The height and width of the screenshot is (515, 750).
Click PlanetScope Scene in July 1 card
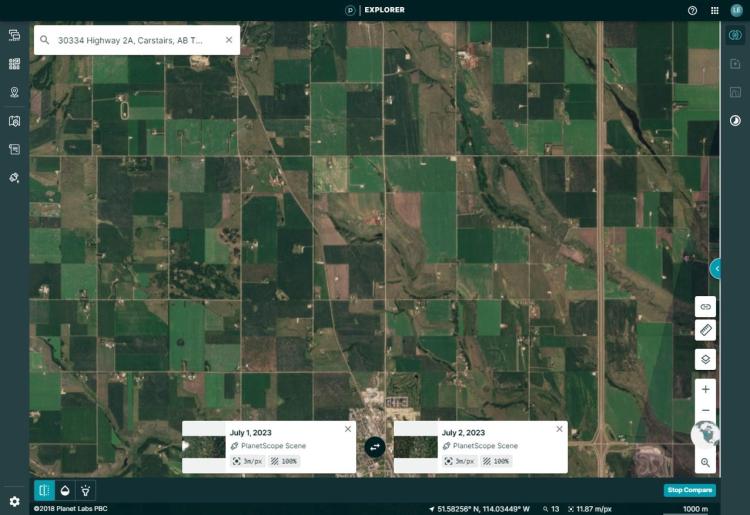273,446
